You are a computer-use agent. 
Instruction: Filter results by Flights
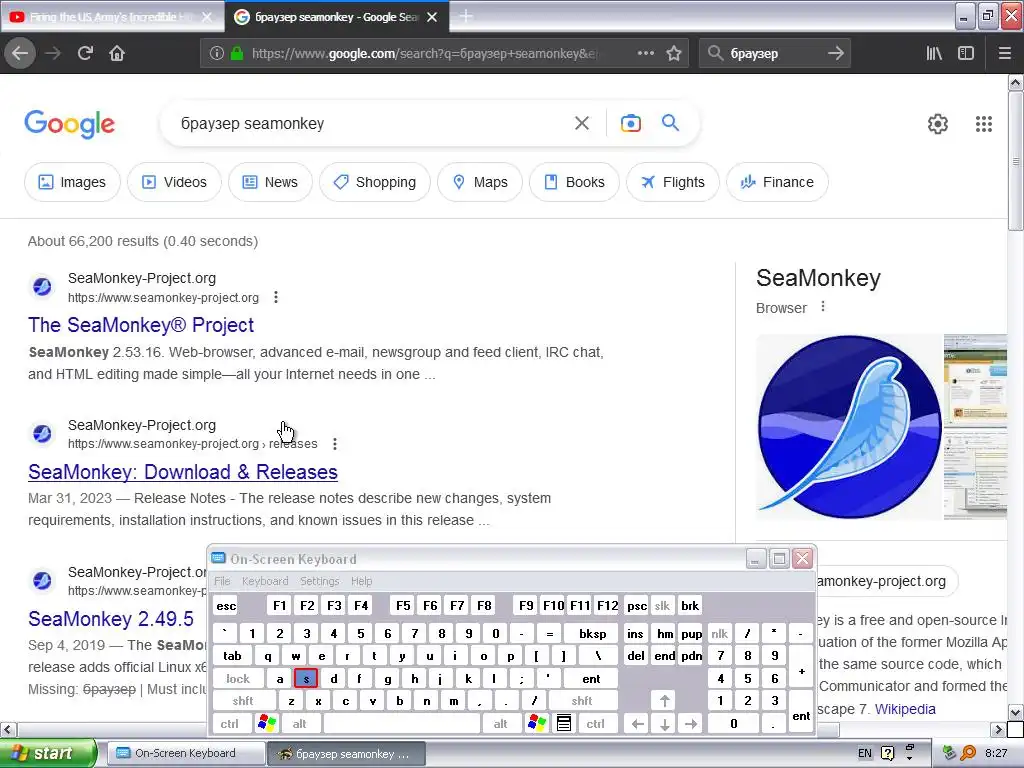click(673, 182)
